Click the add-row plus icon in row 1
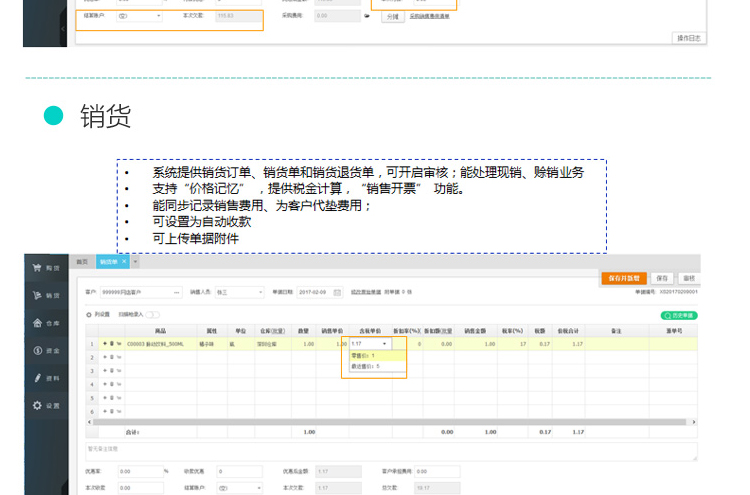Image resolution: width=750 pixels, height=495 pixels. pyautogui.click(x=105, y=343)
